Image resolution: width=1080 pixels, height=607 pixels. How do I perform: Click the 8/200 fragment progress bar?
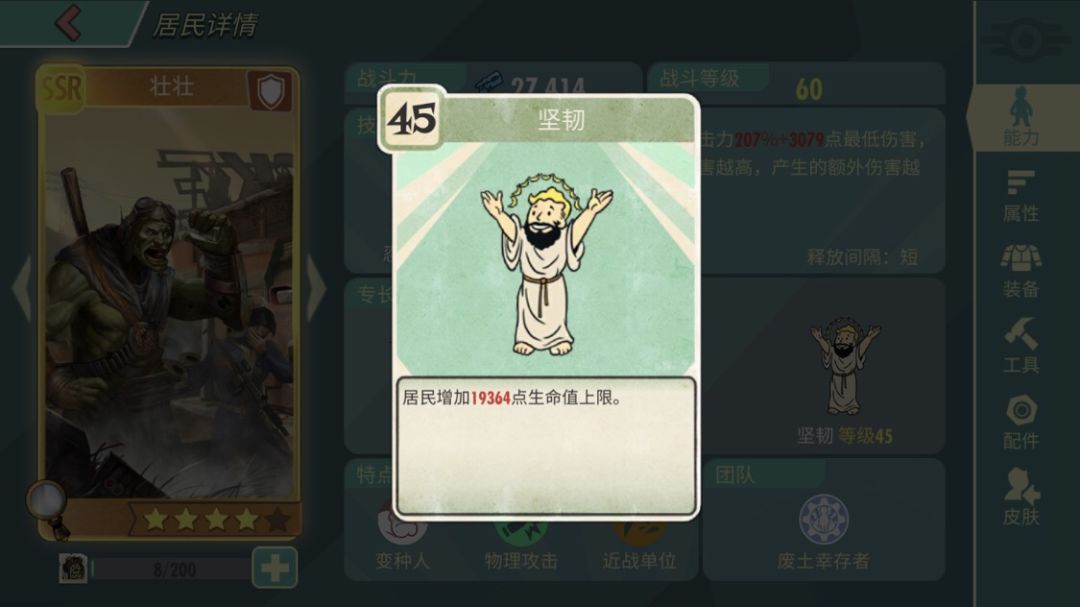(x=172, y=569)
